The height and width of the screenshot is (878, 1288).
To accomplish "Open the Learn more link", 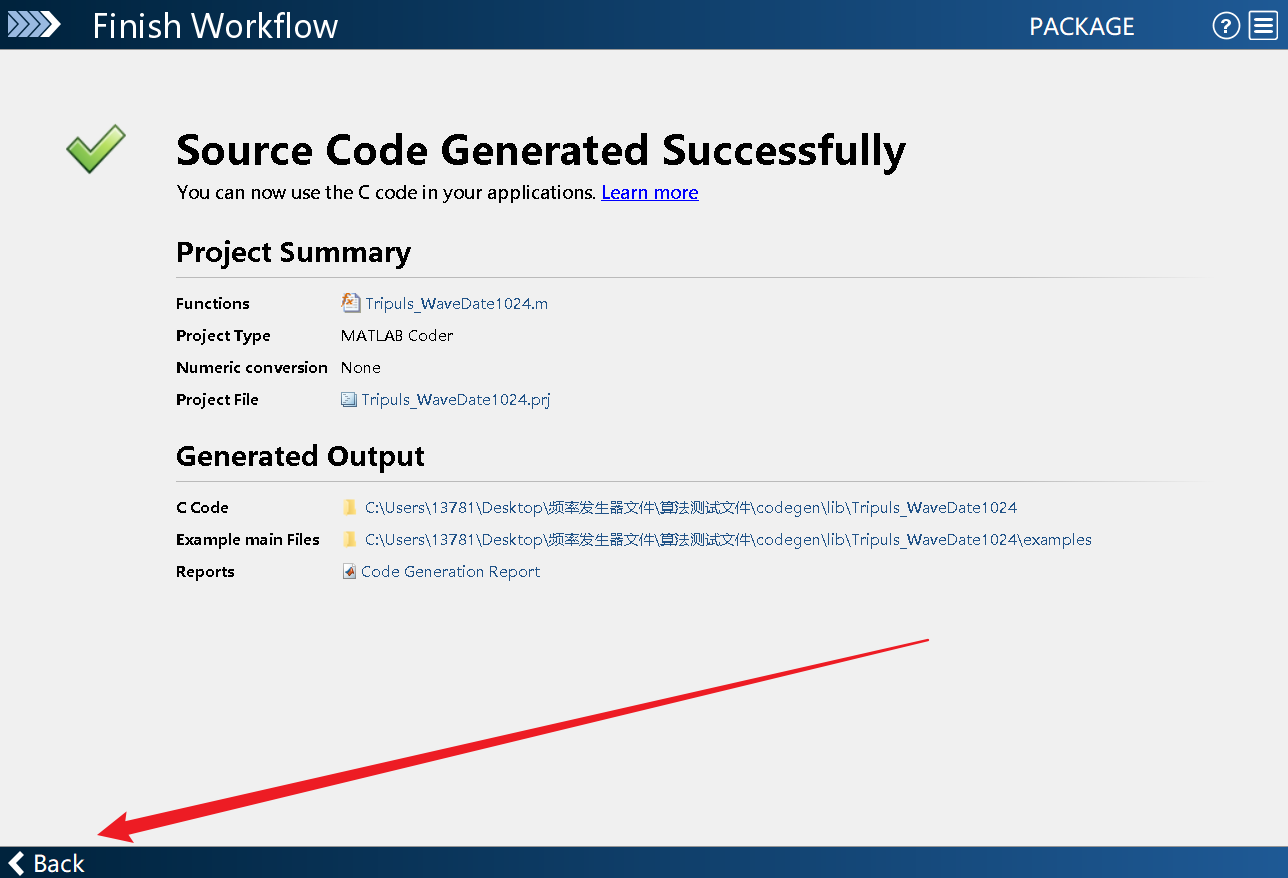I will [650, 192].
